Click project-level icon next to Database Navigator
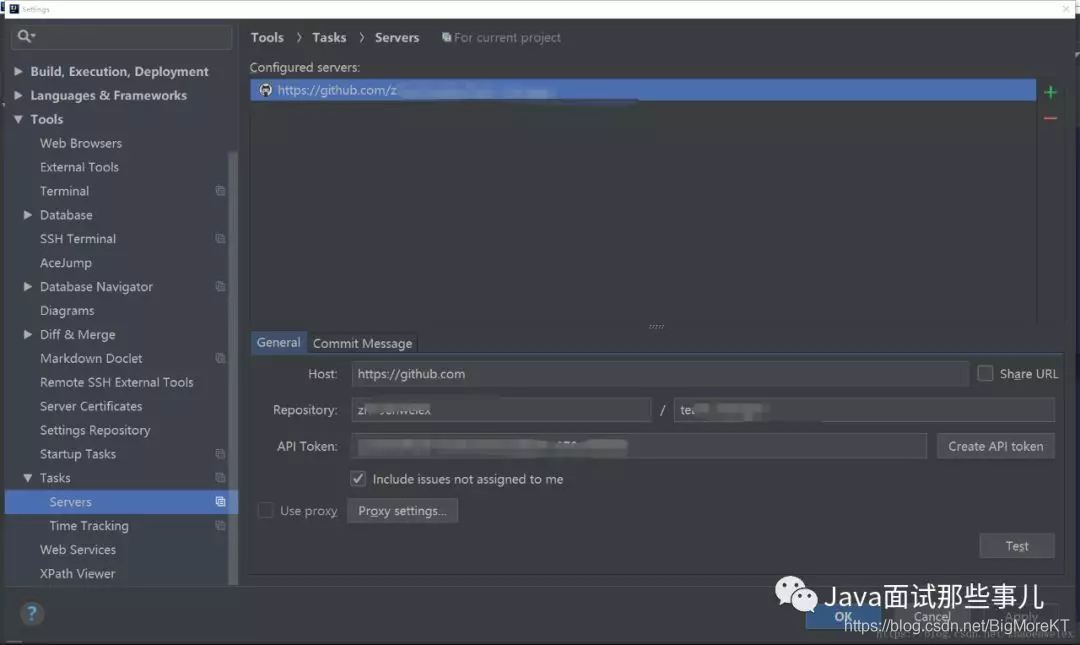The image size is (1080, 645). pos(220,287)
